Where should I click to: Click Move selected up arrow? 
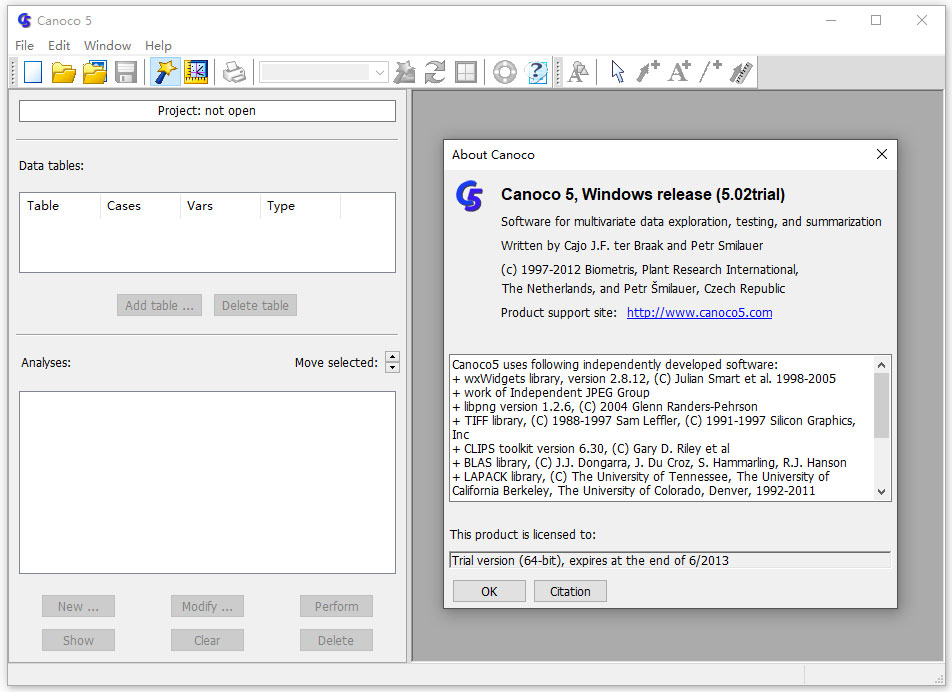click(x=393, y=358)
